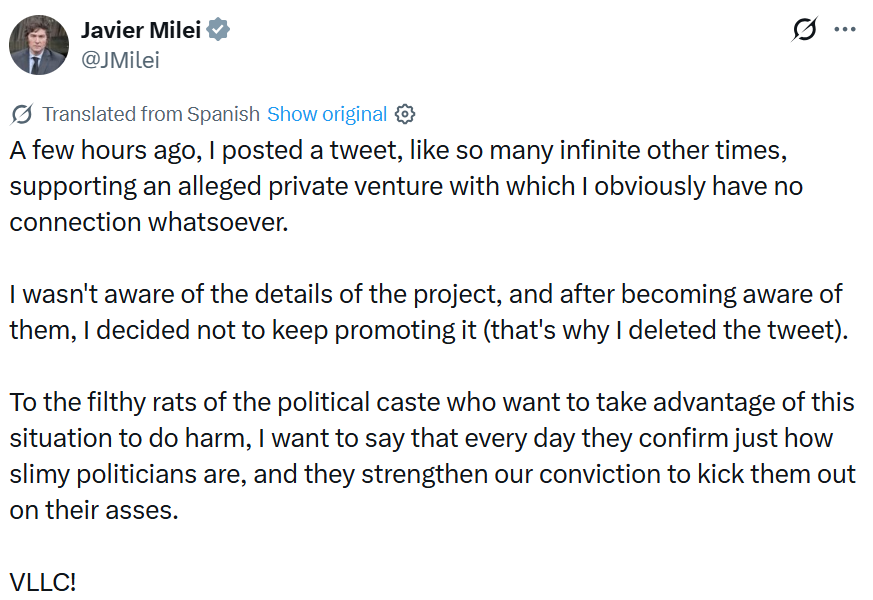This screenshot has height=600, width=873.
Task: Click the paragraph starting "A few hours ago"
Action: (x=400, y=186)
